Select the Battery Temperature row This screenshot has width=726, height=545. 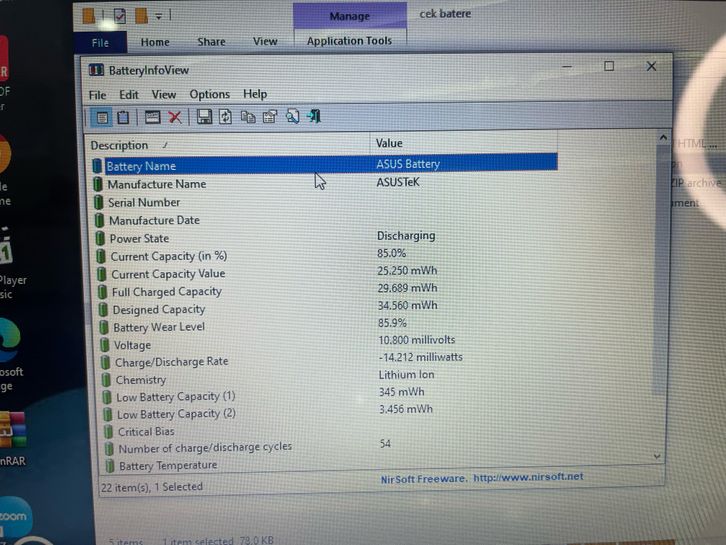point(332,465)
